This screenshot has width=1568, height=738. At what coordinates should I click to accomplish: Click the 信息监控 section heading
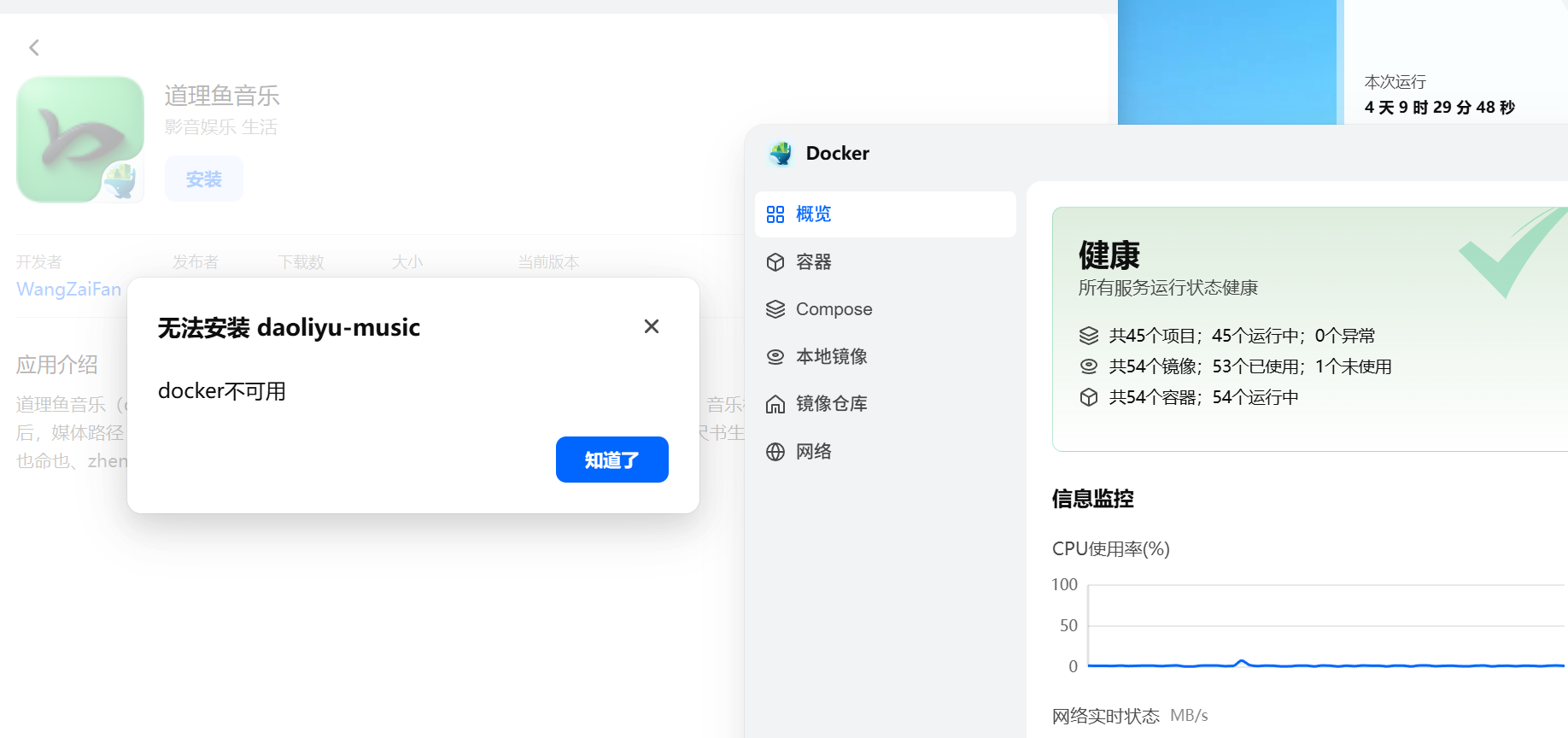pos(1093,499)
